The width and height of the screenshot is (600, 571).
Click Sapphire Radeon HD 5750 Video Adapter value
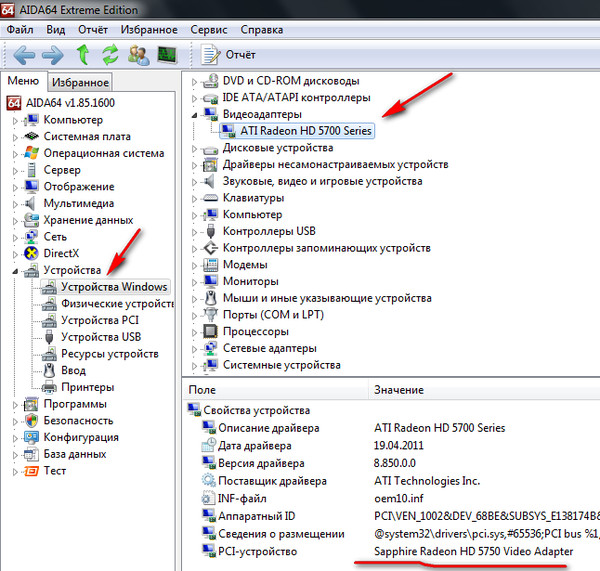[473, 551]
